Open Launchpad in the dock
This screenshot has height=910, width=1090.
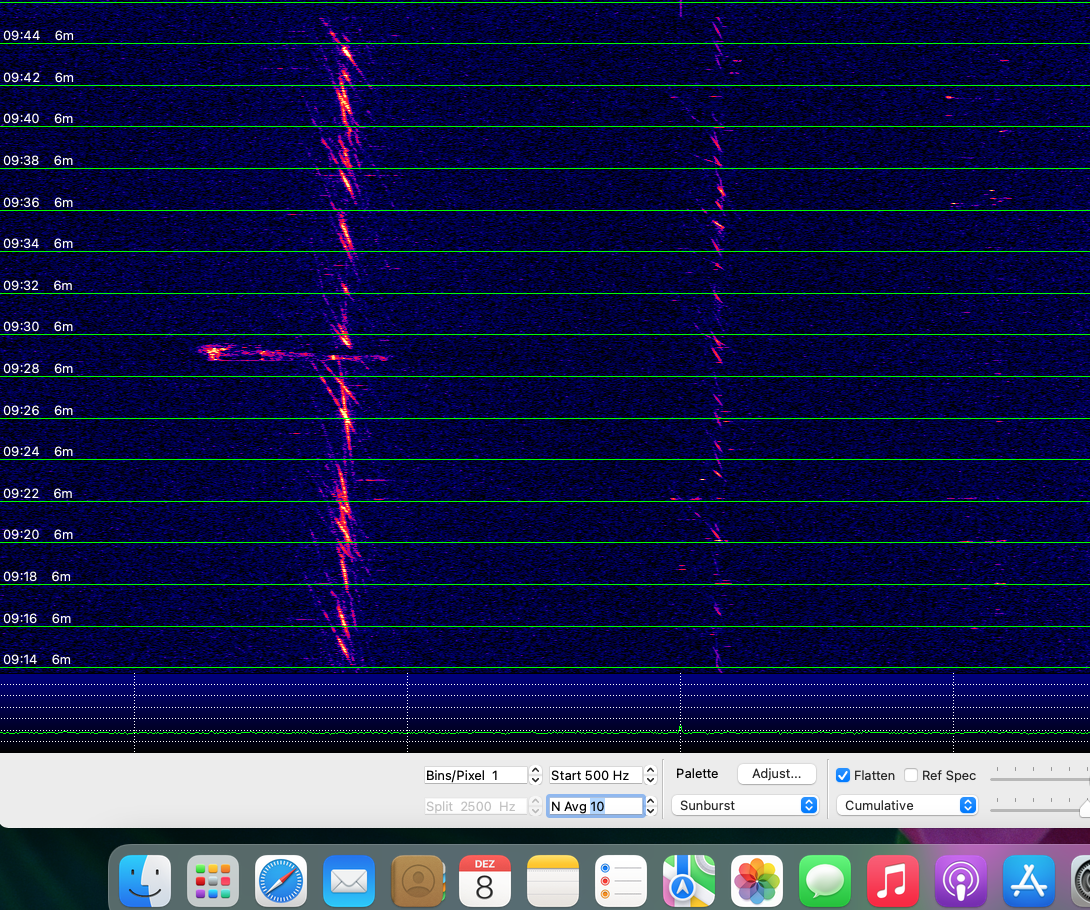(x=213, y=881)
